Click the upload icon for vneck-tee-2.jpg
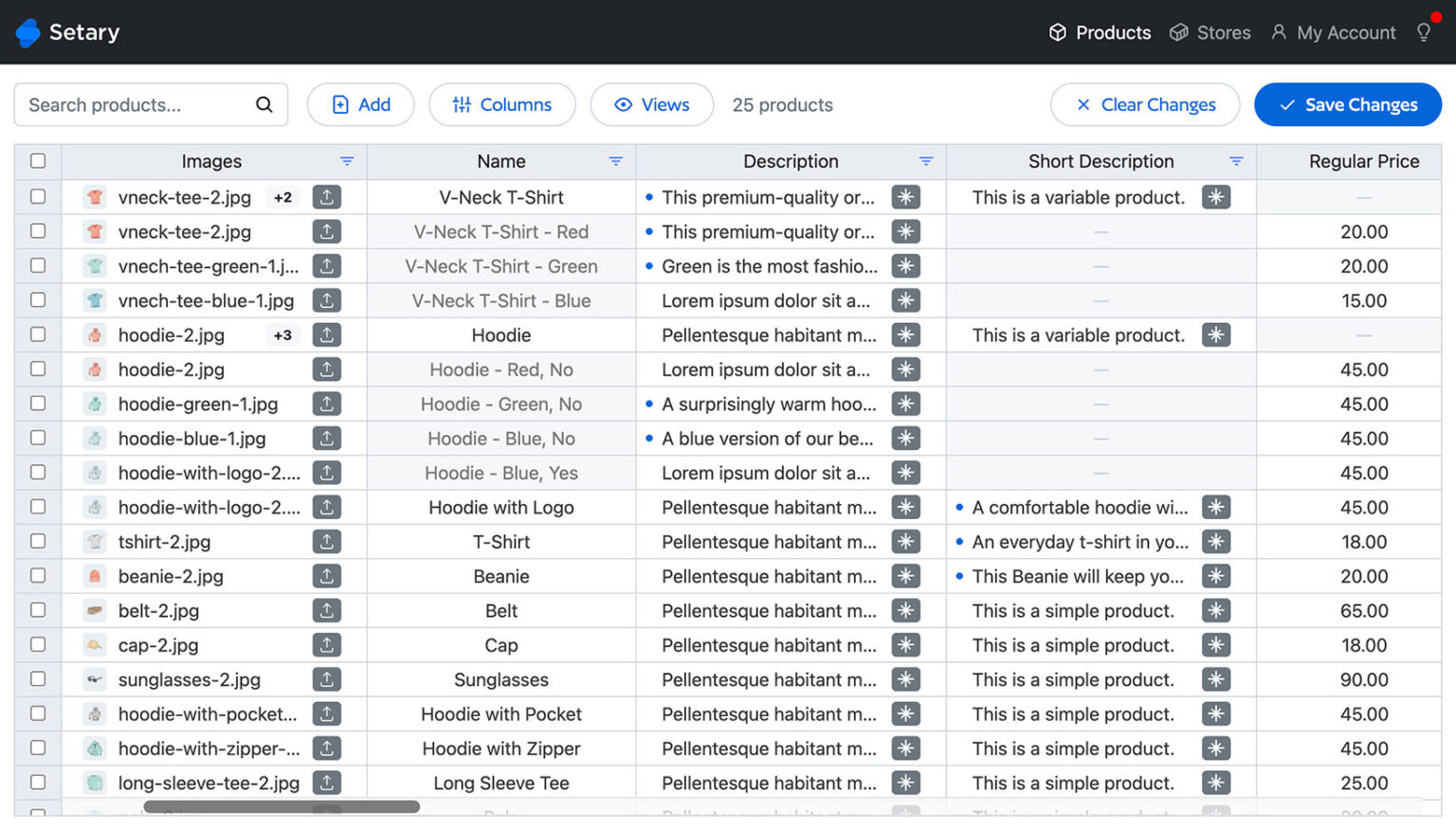The height and width of the screenshot is (828, 1456). pyautogui.click(x=327, y=197)
